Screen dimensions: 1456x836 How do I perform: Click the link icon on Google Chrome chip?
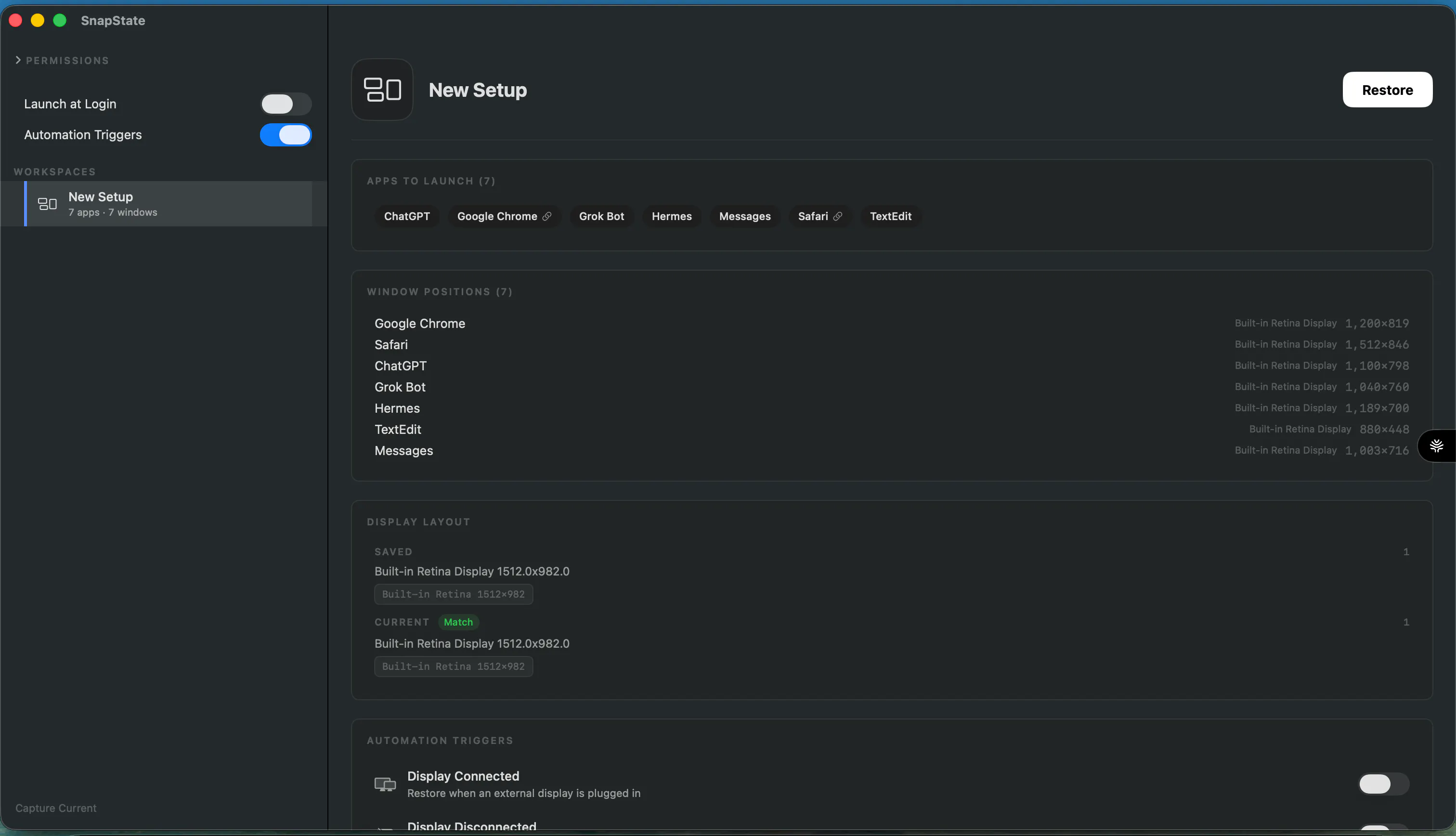[x=547, y=217]
